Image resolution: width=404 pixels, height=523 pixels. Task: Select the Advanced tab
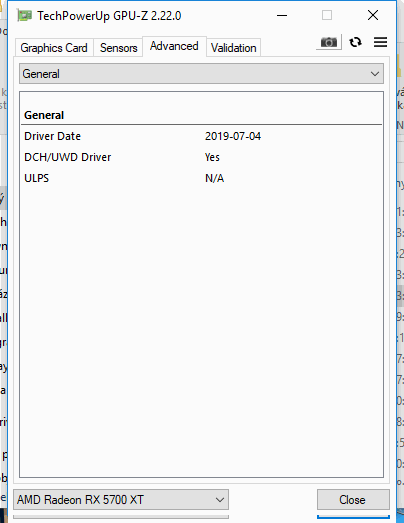[x=174, y=46]
